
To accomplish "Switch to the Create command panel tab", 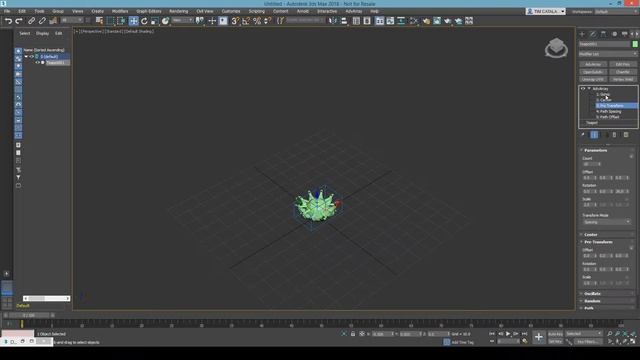I will click(582, 34).
